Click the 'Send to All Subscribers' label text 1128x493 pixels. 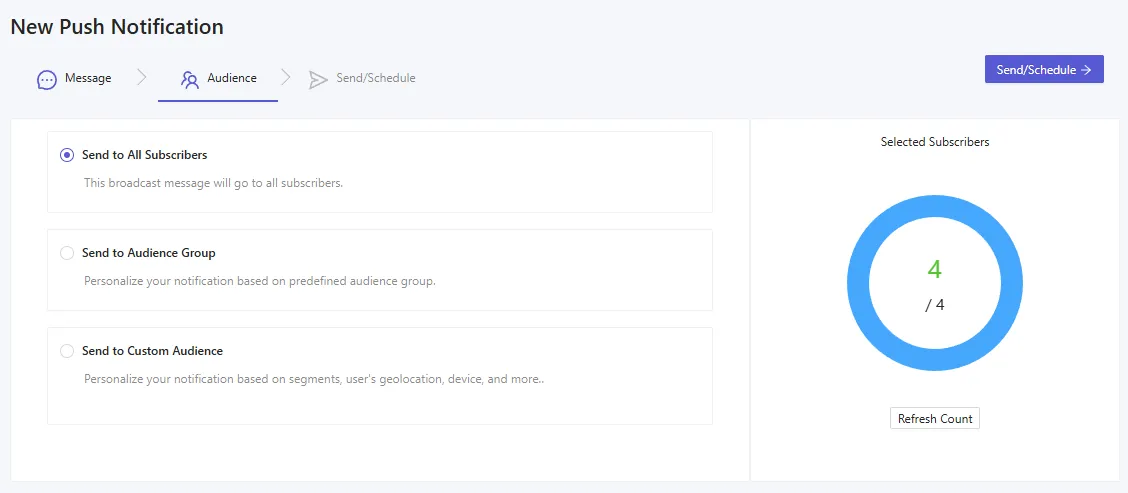144,155
